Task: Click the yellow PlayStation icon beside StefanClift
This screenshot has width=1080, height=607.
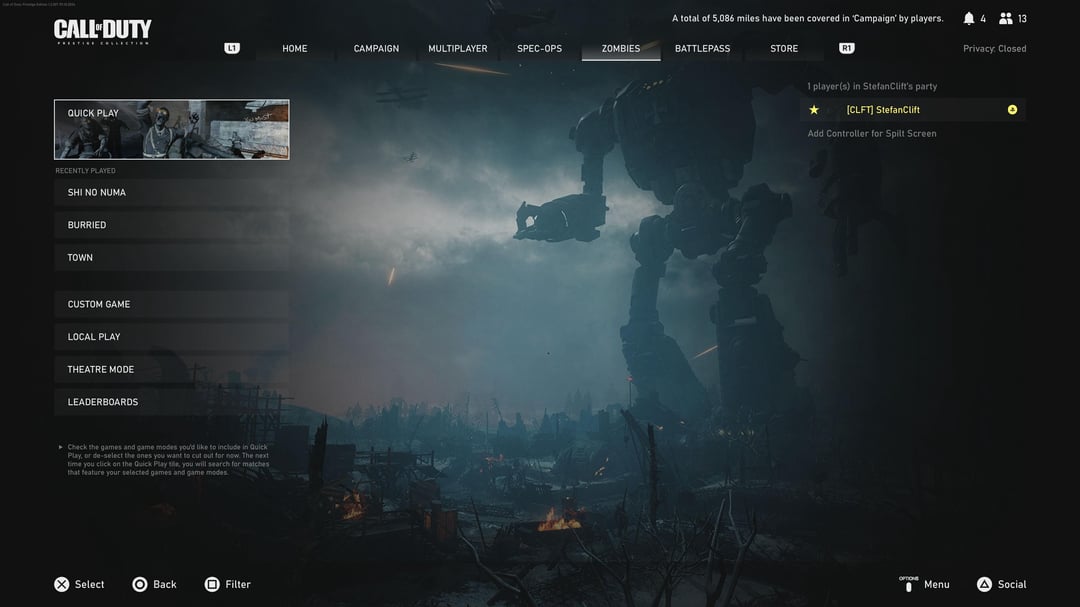Action: (1012, 110)
